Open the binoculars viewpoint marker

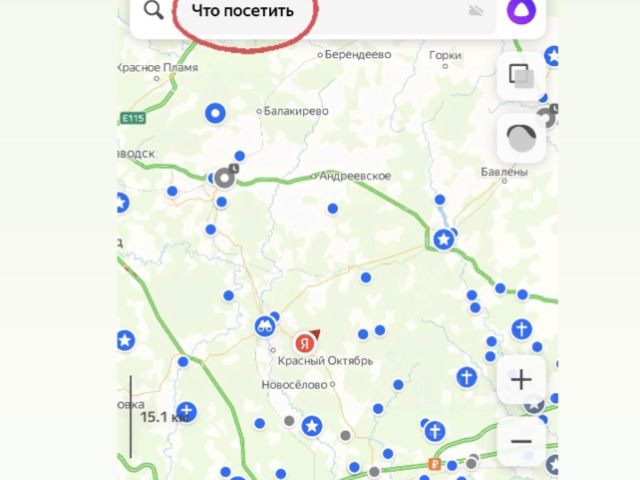(x=264, y=327)
